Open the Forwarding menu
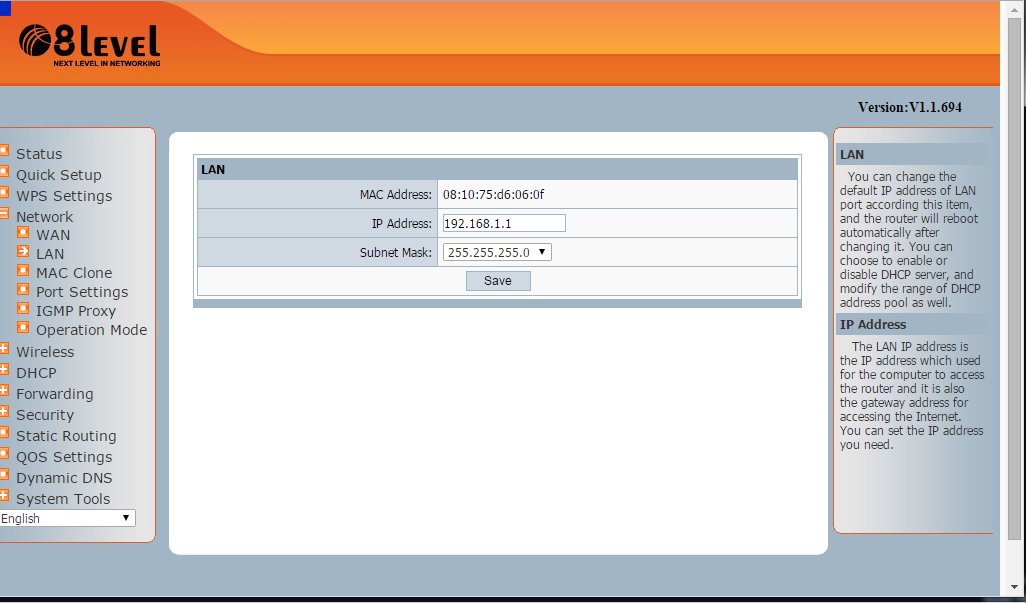The image size is (1026, 603). [x=55, y=394]
